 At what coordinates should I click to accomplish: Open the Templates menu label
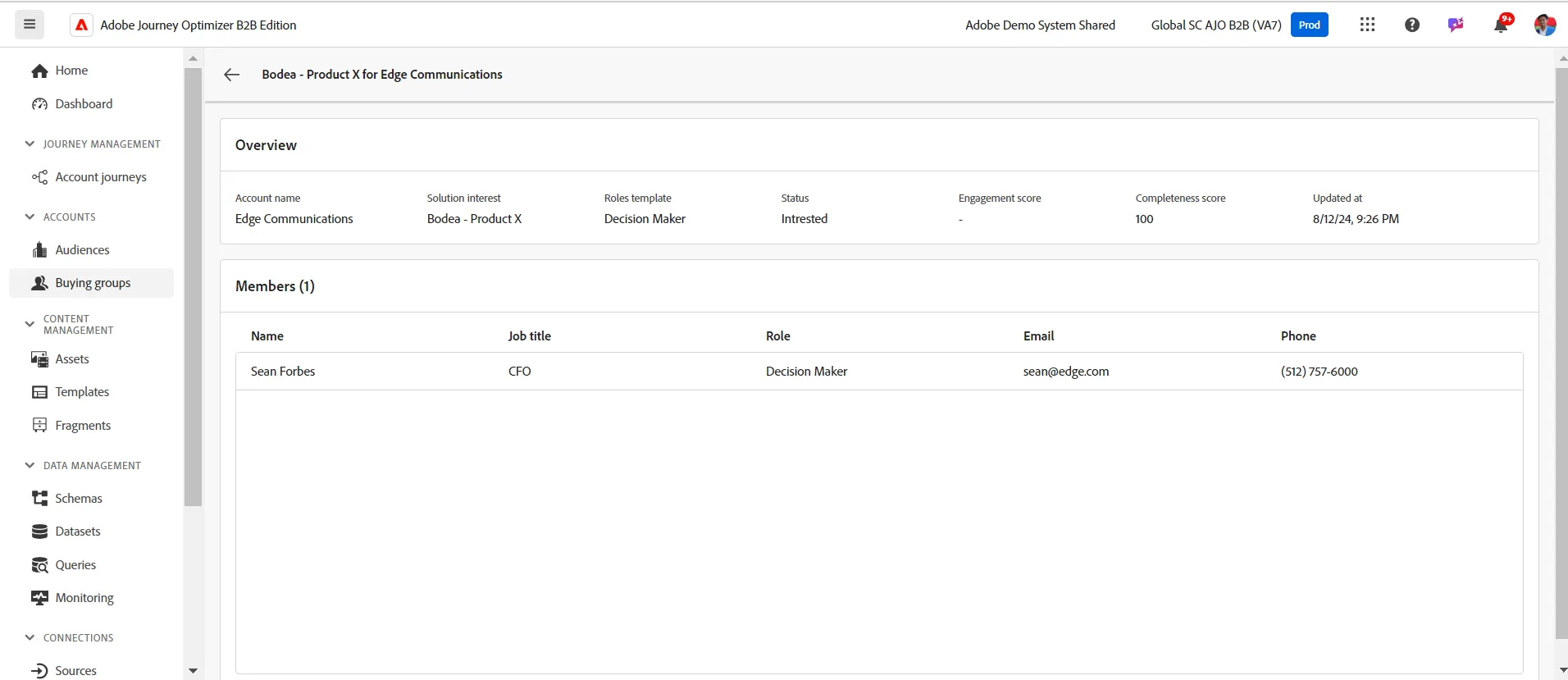pos(82,392)
